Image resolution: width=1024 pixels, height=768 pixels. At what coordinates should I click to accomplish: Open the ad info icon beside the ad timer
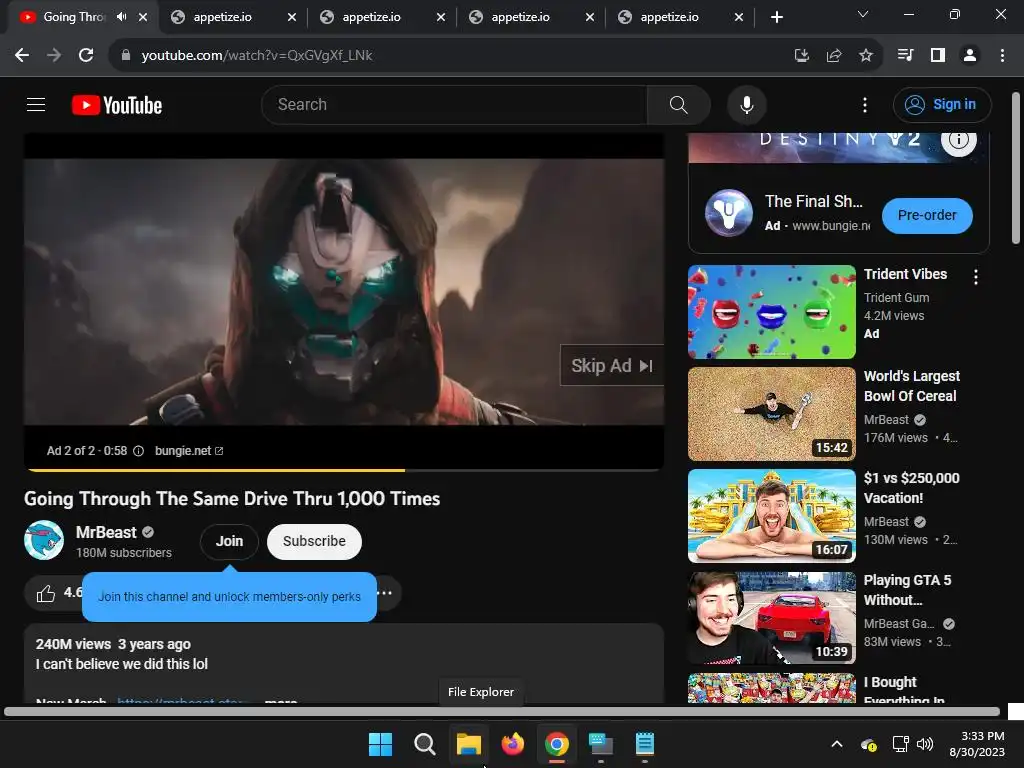[138, 451]
